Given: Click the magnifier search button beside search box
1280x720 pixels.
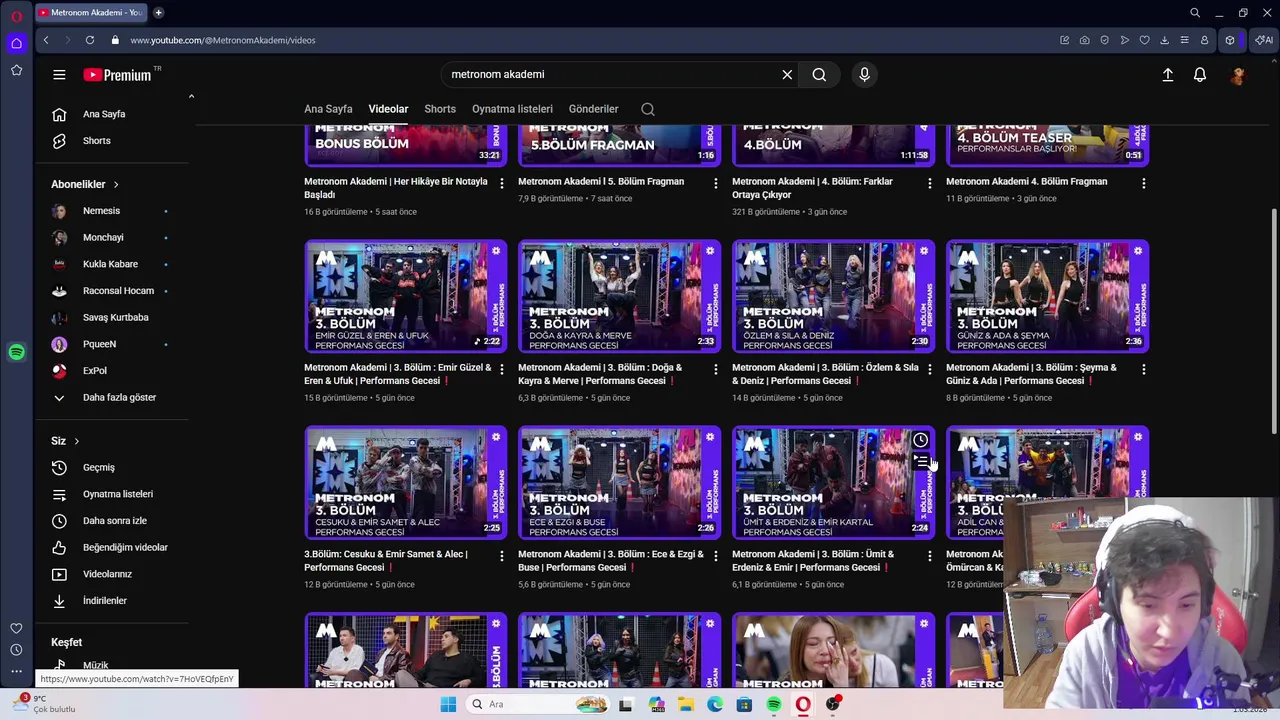Looking at the screenshot, I should click(819, 74).
